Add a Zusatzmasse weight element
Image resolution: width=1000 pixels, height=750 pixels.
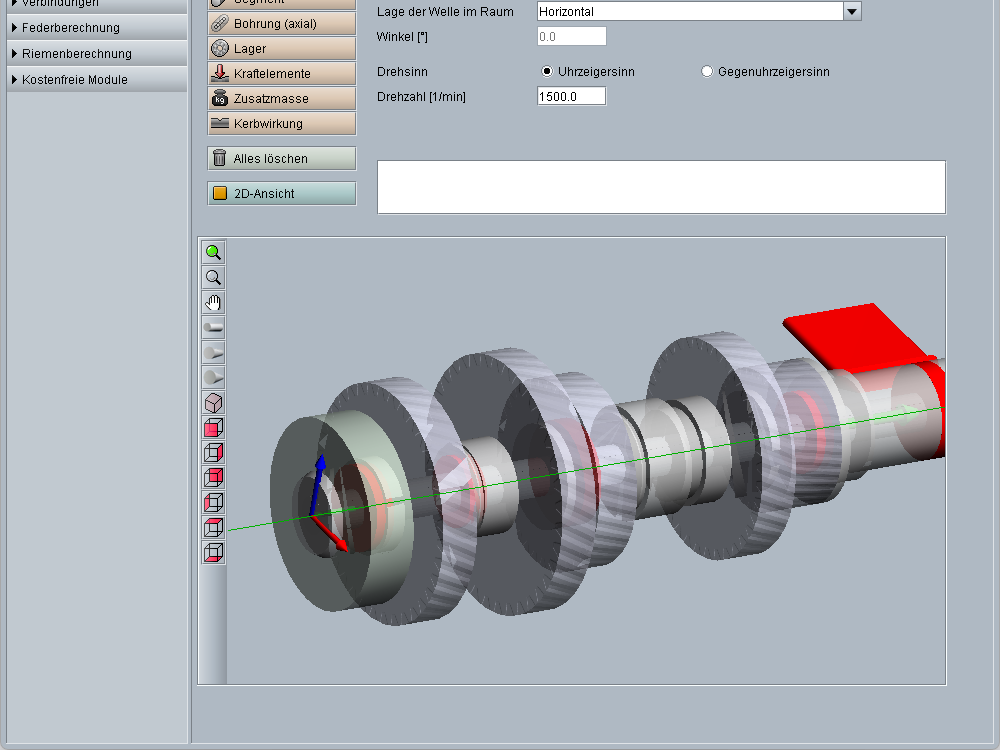(x=281, y=98)
